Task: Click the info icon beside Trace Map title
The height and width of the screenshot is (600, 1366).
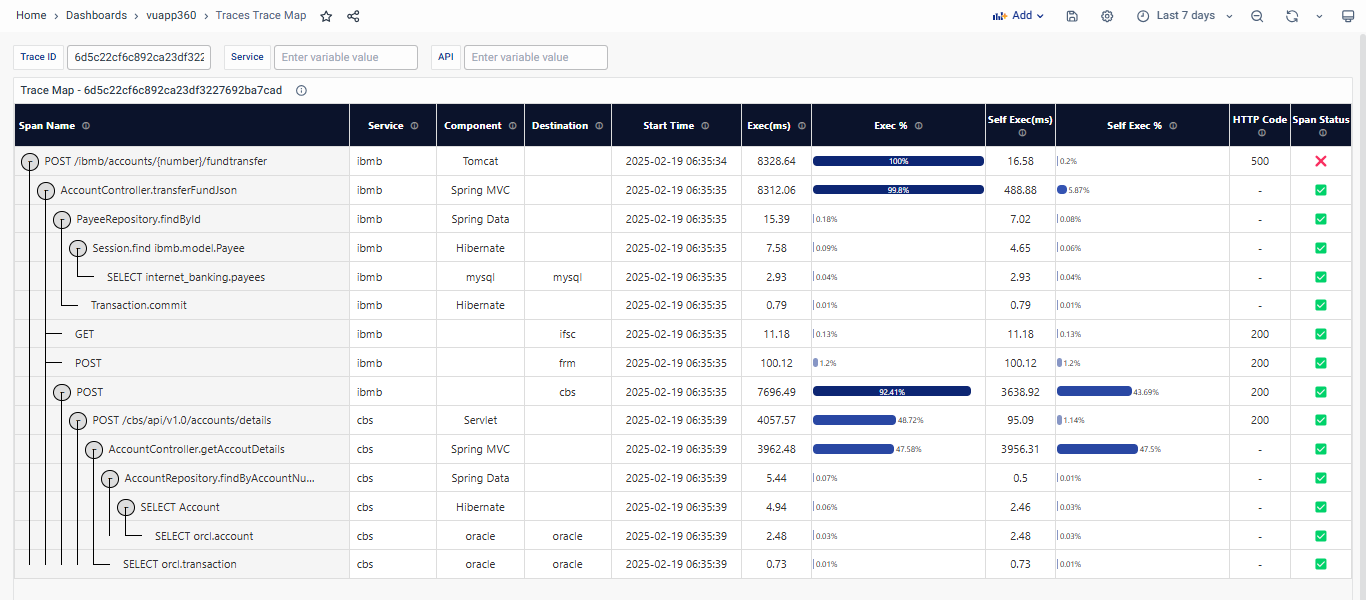Action: pos(301,90)
